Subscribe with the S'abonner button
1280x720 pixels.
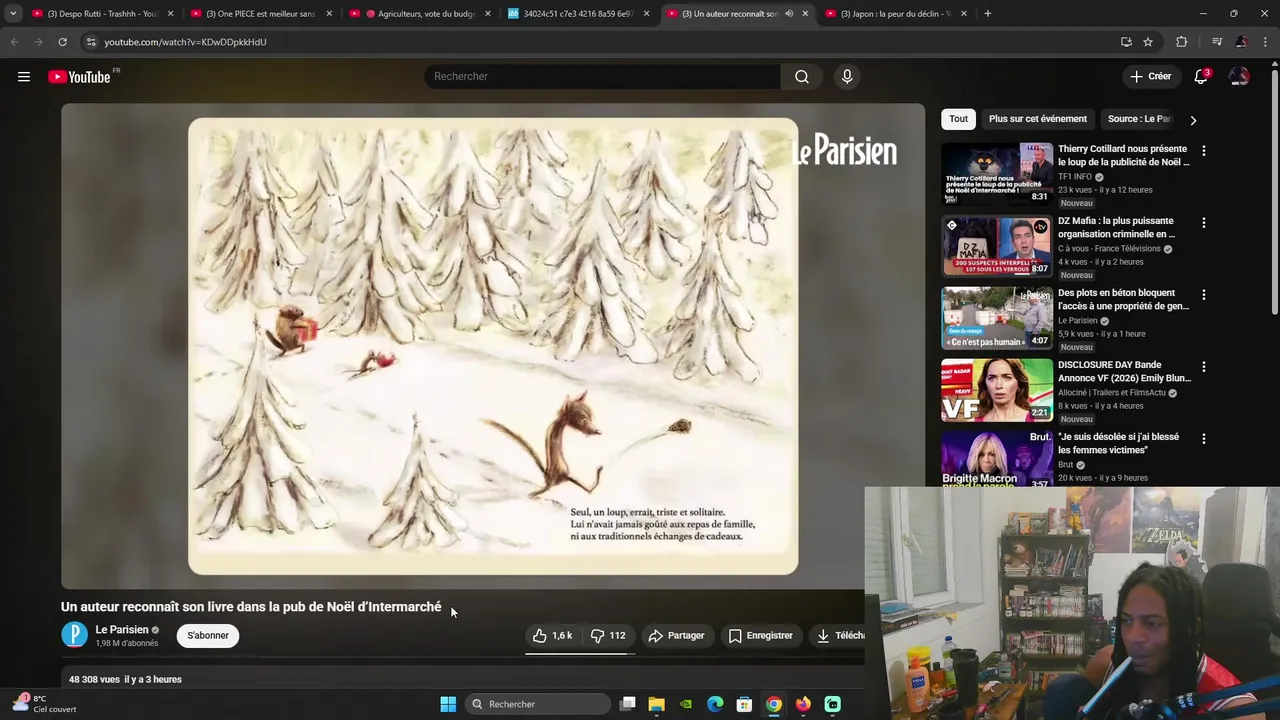[208, 635]
